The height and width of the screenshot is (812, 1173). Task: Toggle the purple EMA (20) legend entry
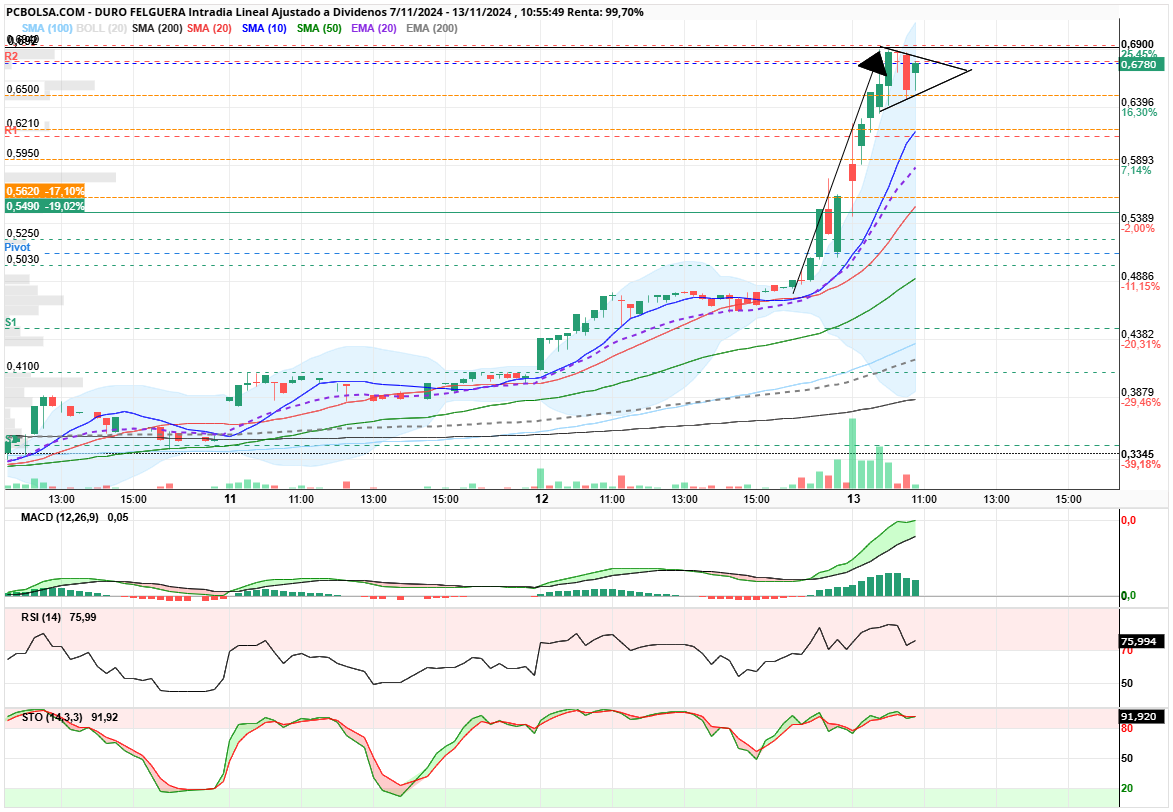(x=374, y=28)
